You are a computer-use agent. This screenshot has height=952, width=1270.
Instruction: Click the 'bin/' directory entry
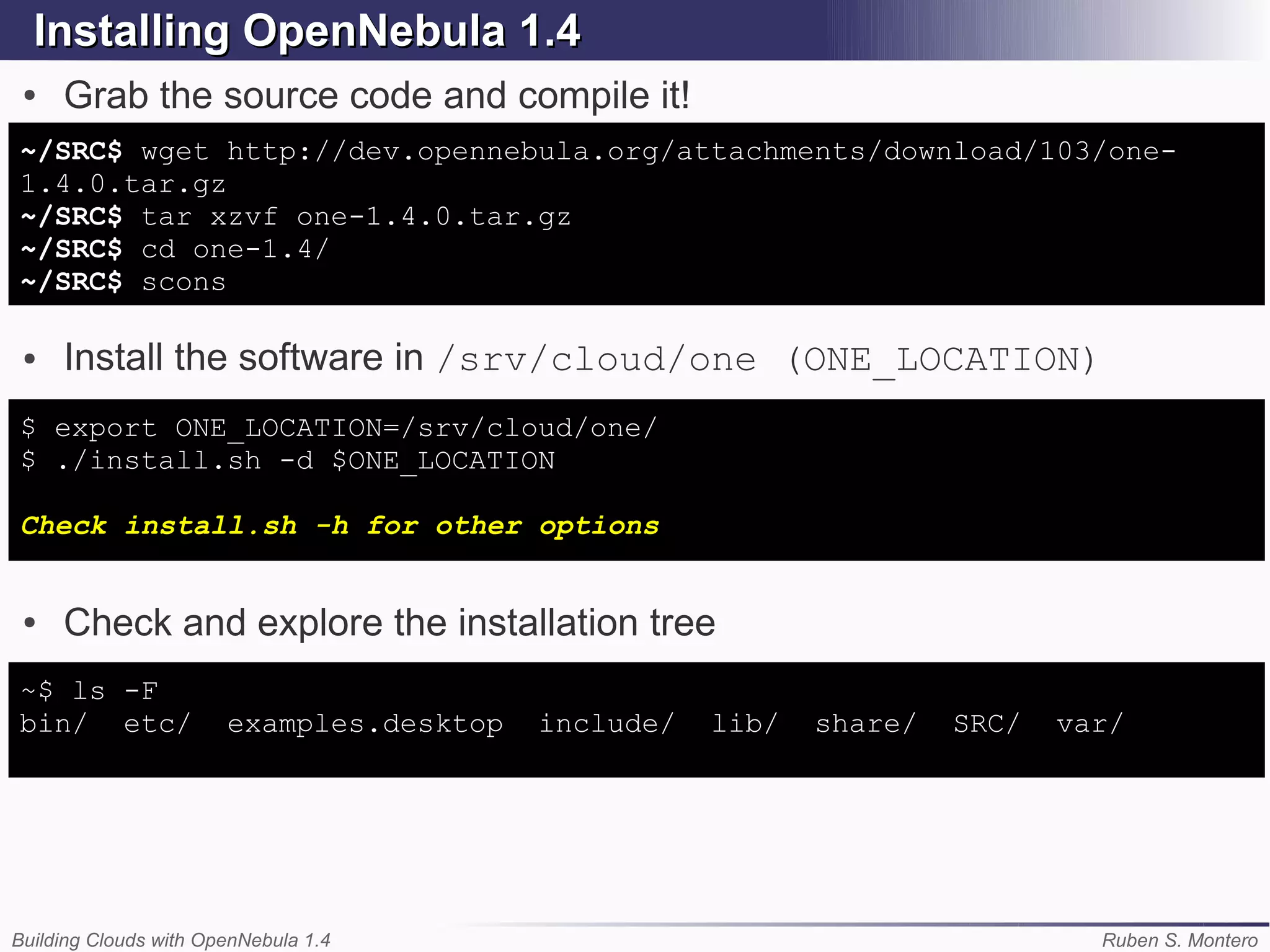(53, 724)
